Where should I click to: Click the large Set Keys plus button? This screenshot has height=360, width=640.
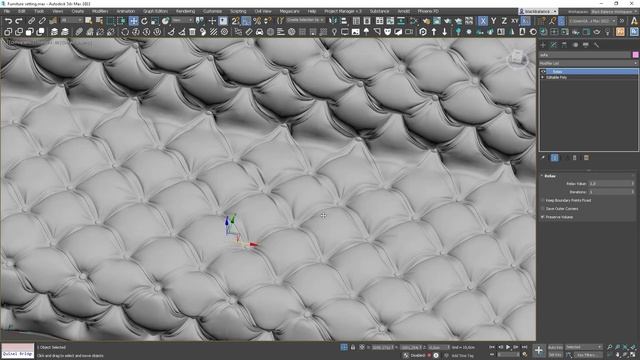coord(539,351)
